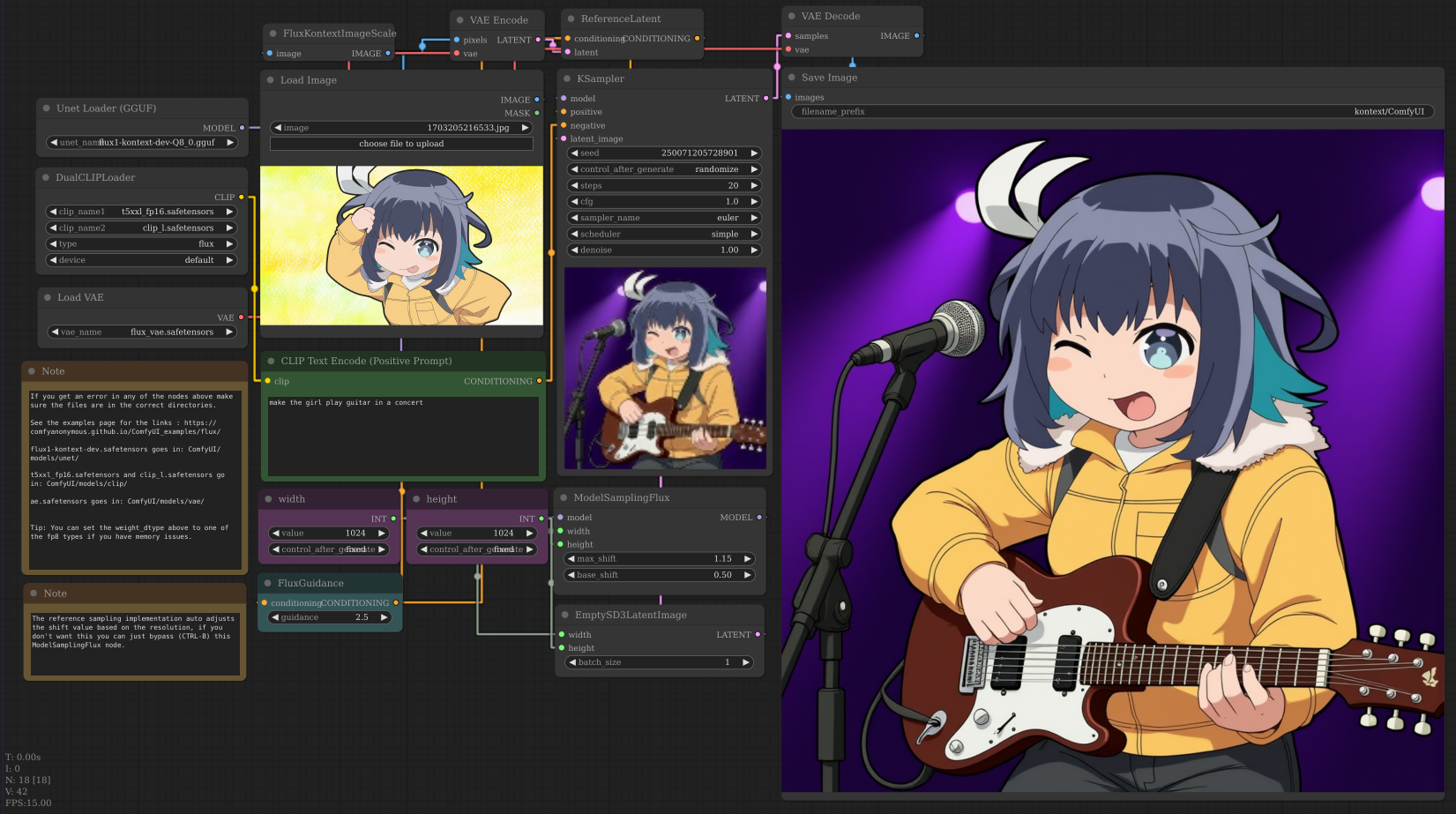Collapse the KSampler node dot
Viewport: 1456px width, 814px height.
tap(567, 78)
